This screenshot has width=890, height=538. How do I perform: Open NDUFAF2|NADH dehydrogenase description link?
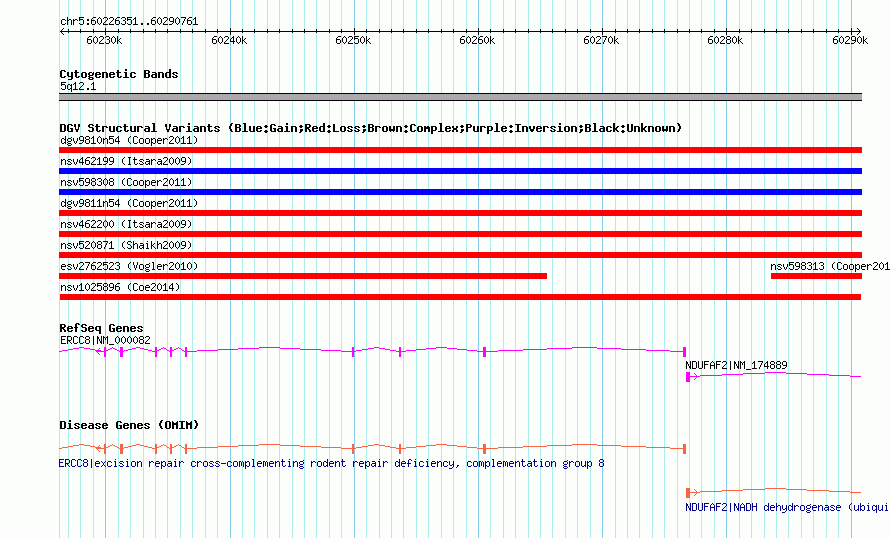click(x=787, y=507)
